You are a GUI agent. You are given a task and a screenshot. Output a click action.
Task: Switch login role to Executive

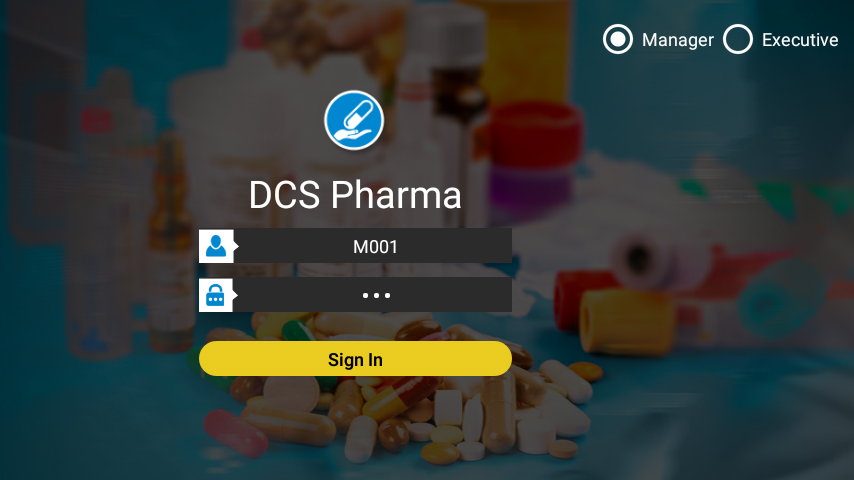coord(737,39)
